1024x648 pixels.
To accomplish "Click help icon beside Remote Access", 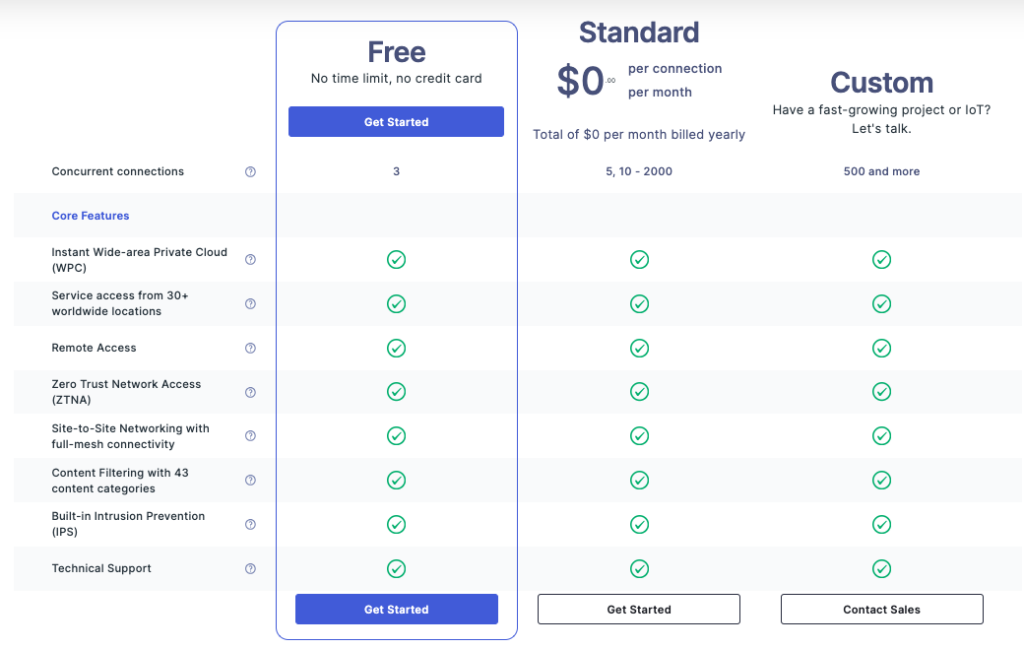I will click(250, 348).
